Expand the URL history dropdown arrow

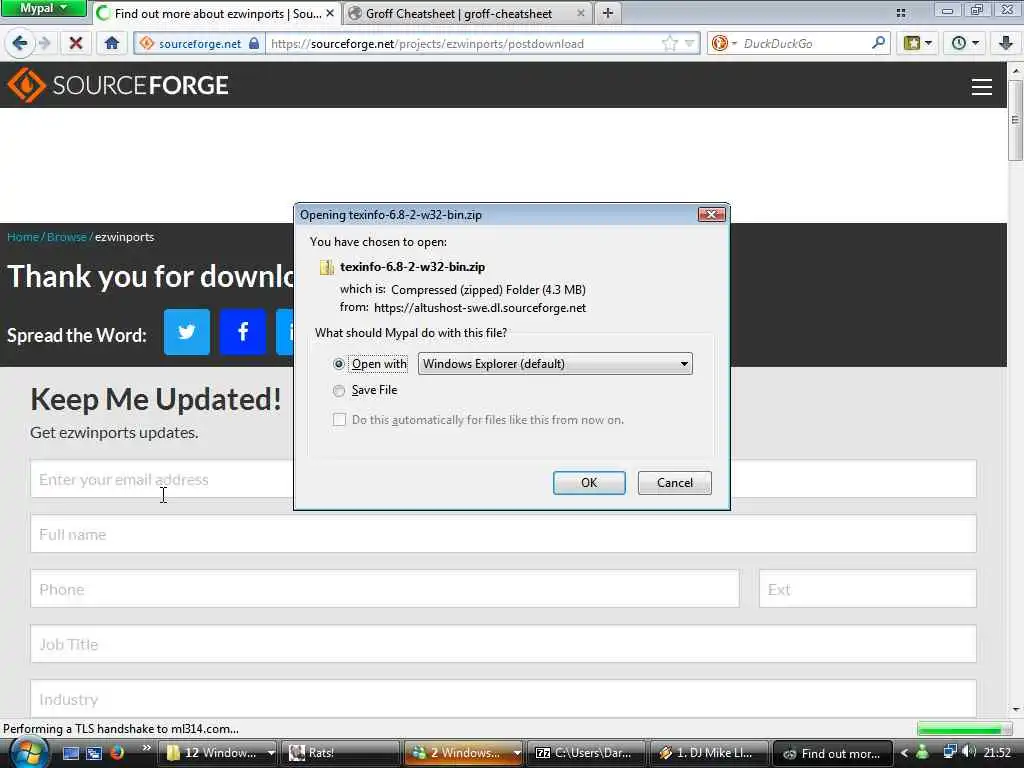pyautogui.click(x=690, y=44)
